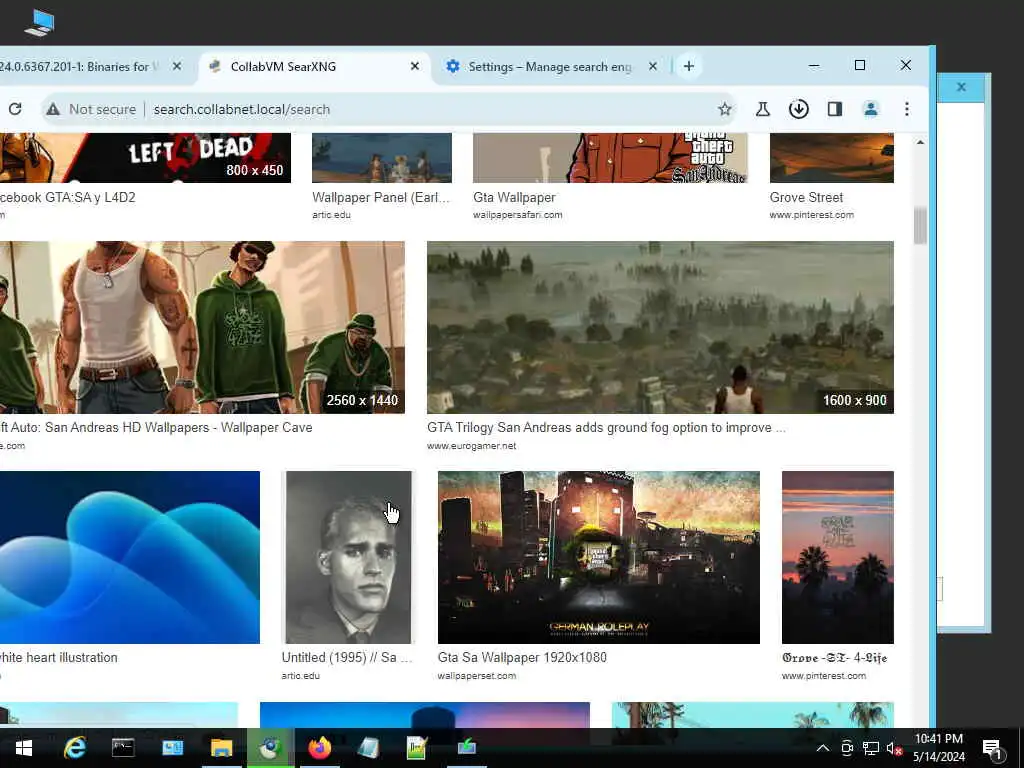The width and height of the screenshot is (1024, 768).
Task: Open the browser downloads icon
Action: [x=798, y=109]
